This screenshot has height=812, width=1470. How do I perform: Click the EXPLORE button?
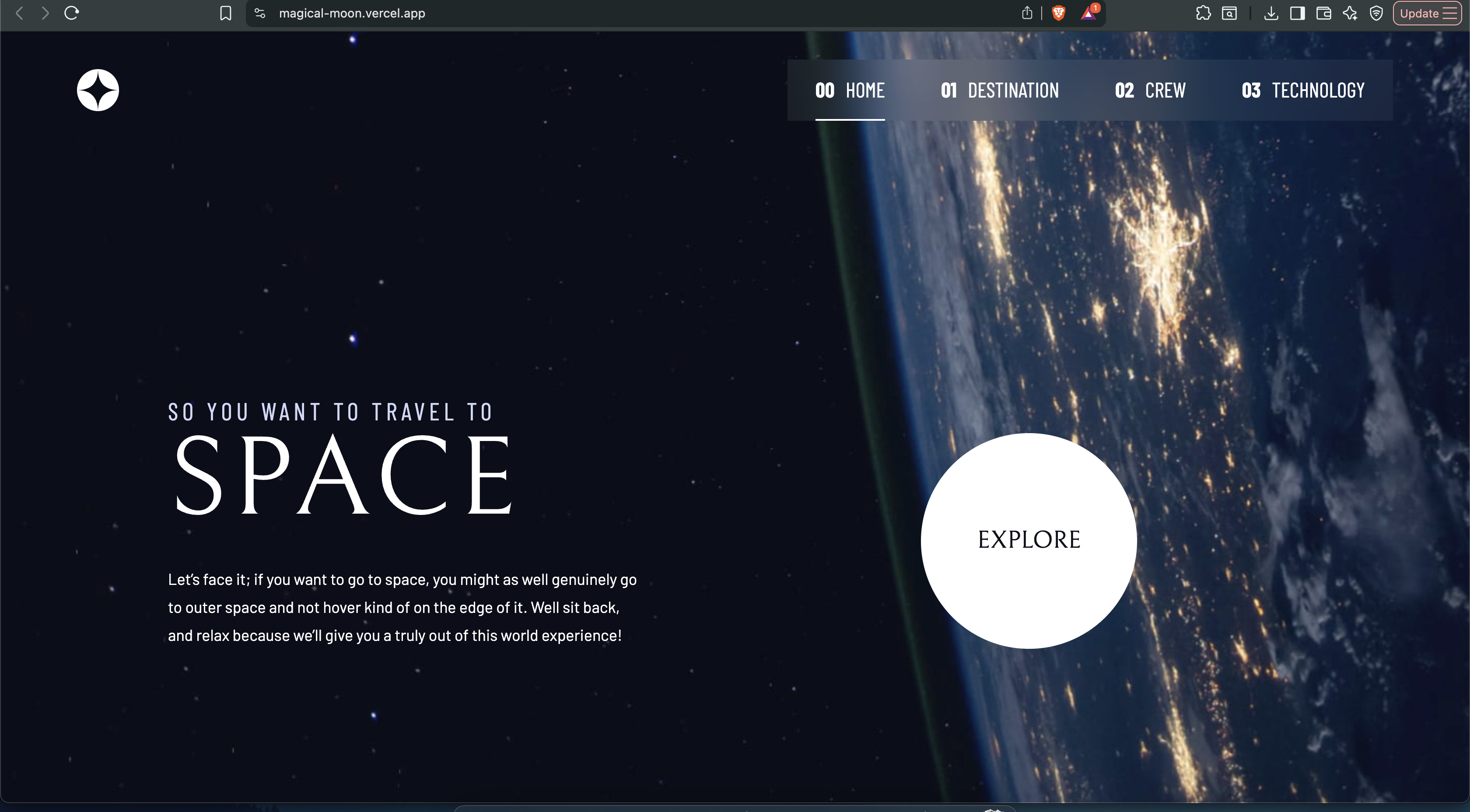(1028, 540)
